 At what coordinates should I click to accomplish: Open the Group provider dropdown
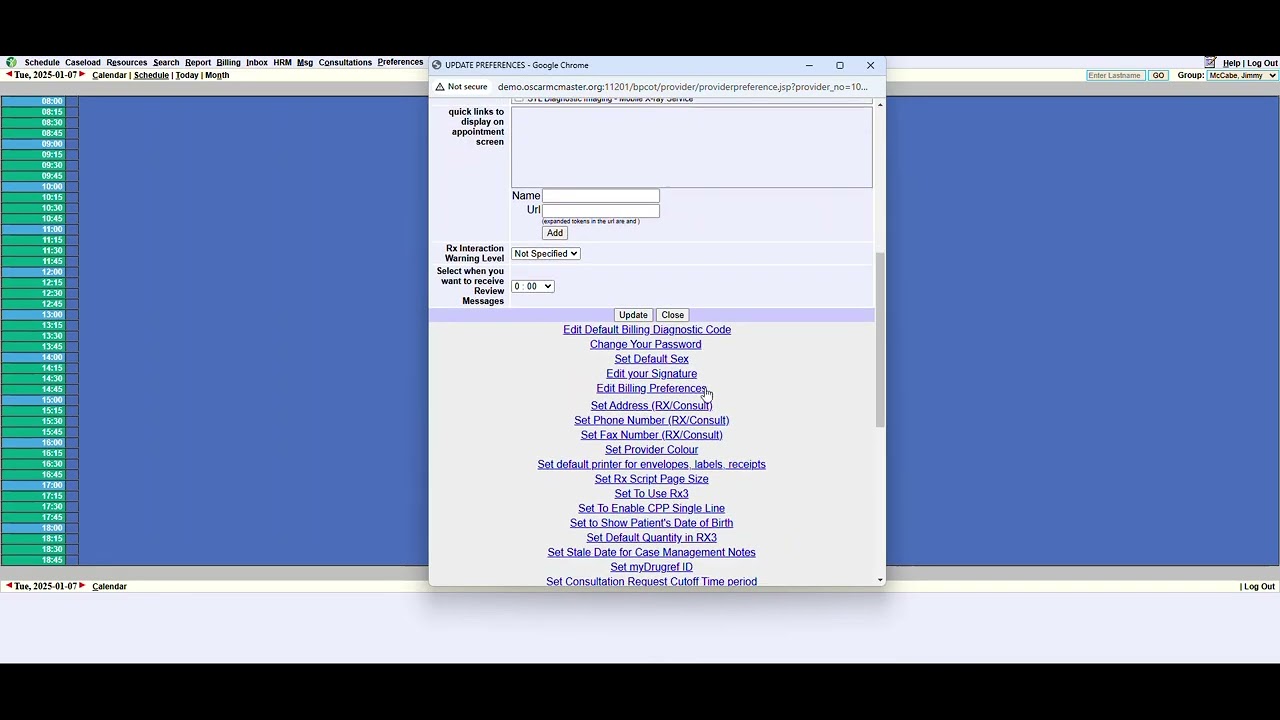pyautogui.click(x=1242, y=76)
